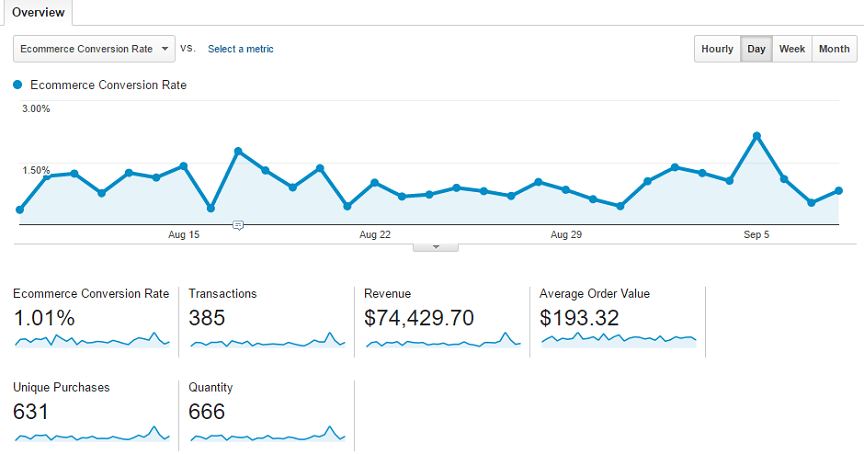Screen dimensions: 864x454
Task: Switch chart granularity to Hourly
Action: [x=717, y=49]
